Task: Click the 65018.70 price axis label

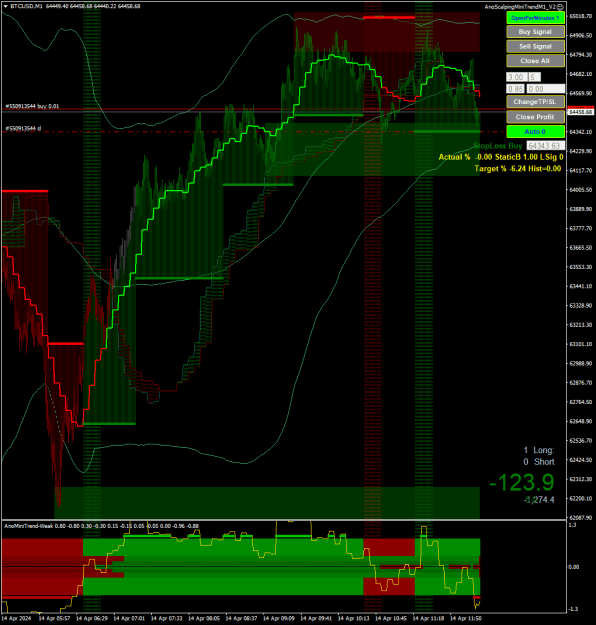Action: tap(580, 16)
